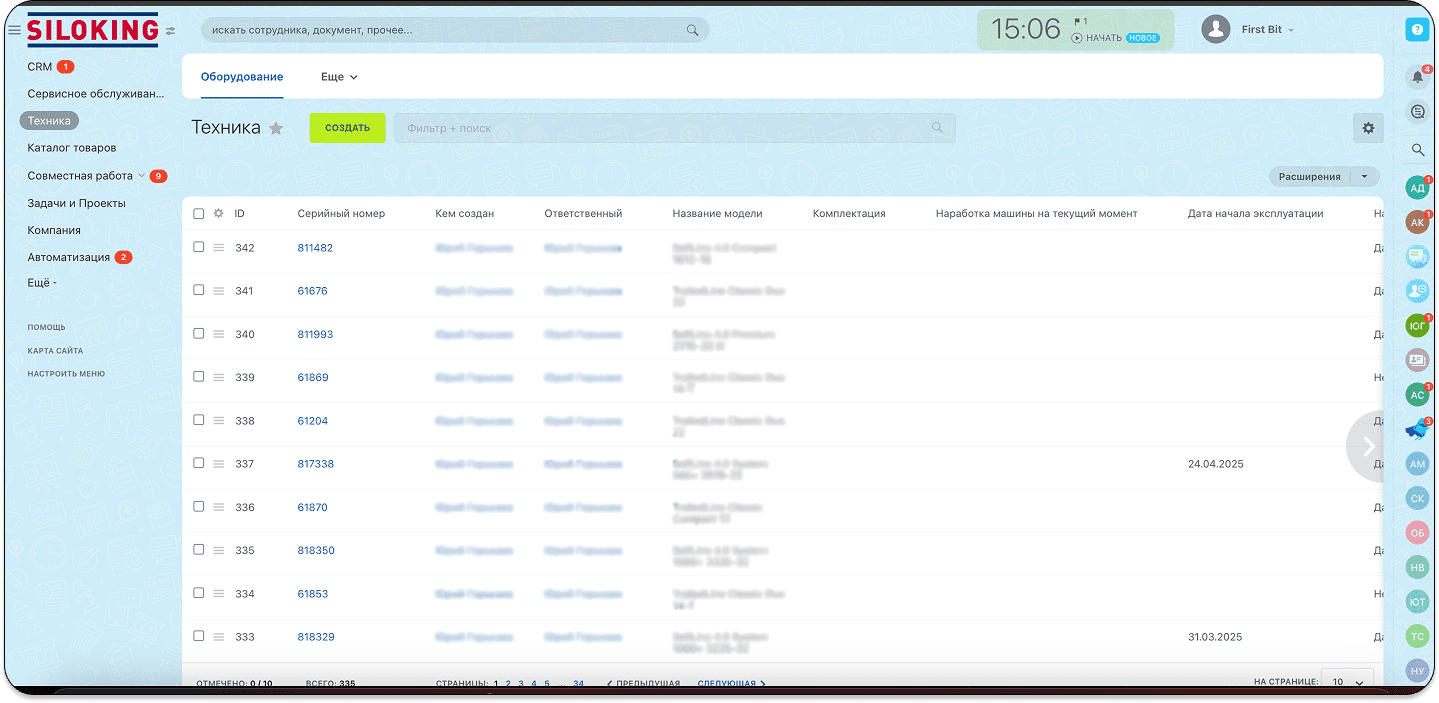Open the First Bit user menu
The width and height of the screenshot is (1439, 703).
coord(1267,30)
